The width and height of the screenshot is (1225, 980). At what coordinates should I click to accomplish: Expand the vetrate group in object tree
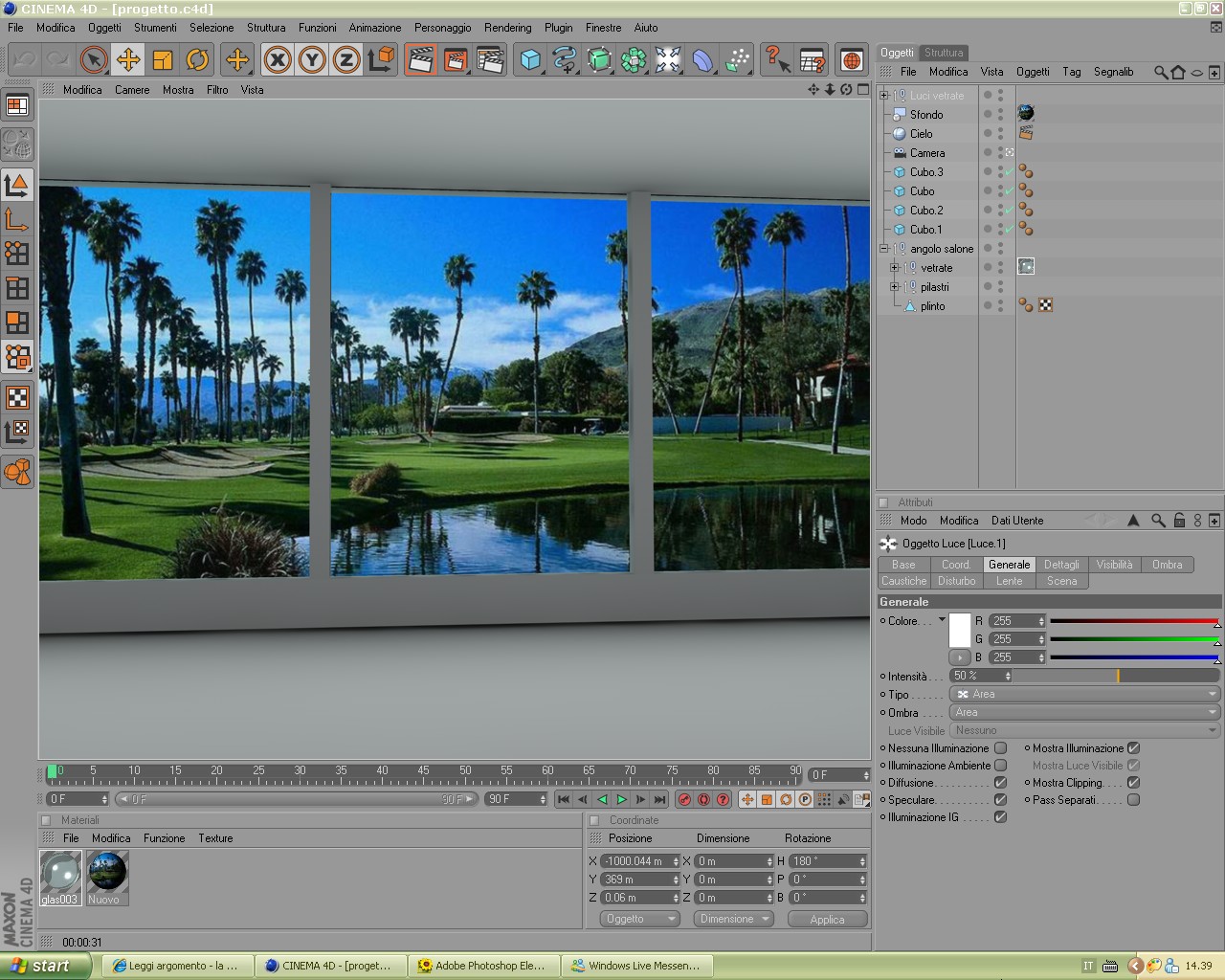[x=894, y=268]
